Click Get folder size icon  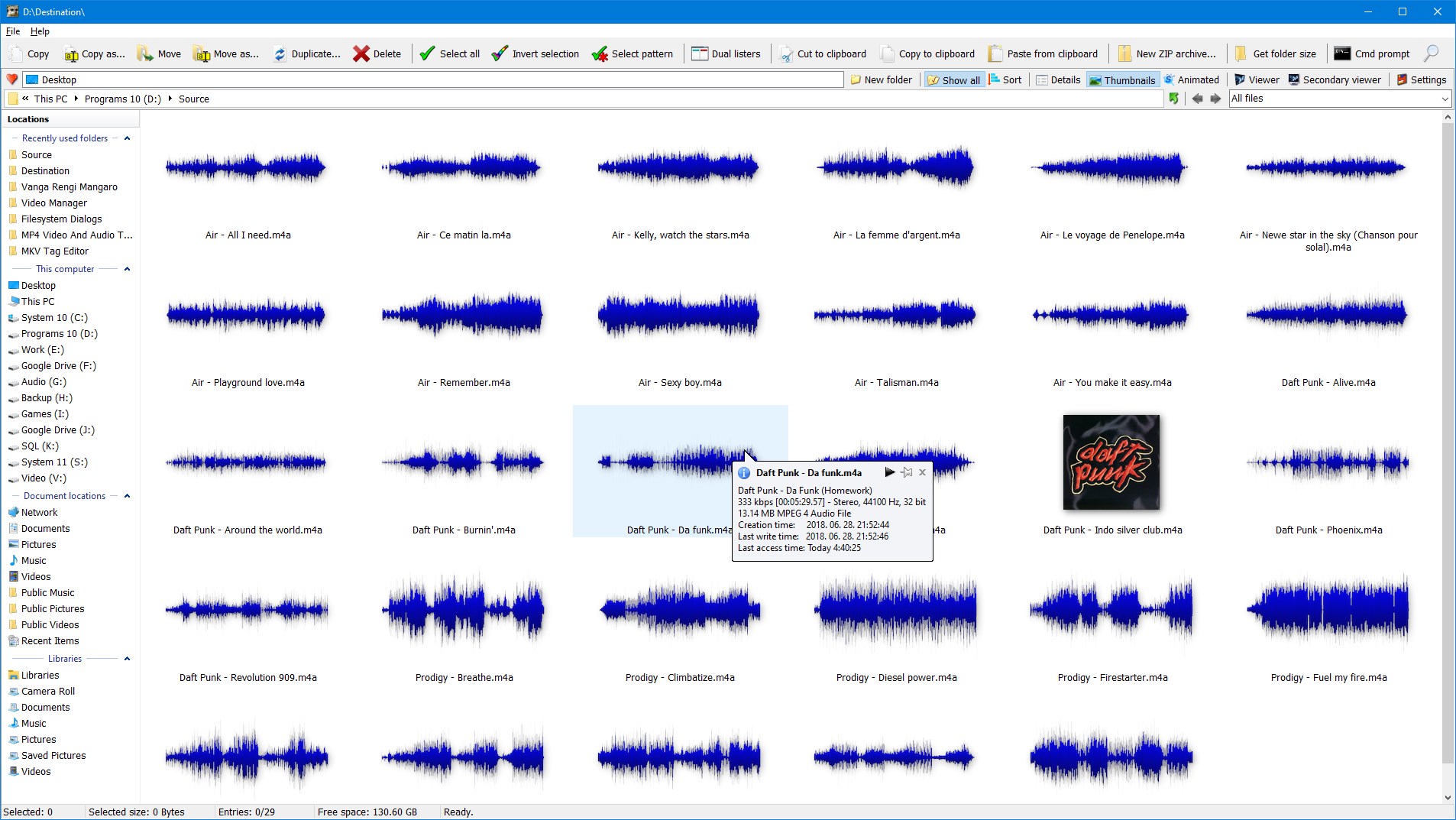(x=1241, y=53)
